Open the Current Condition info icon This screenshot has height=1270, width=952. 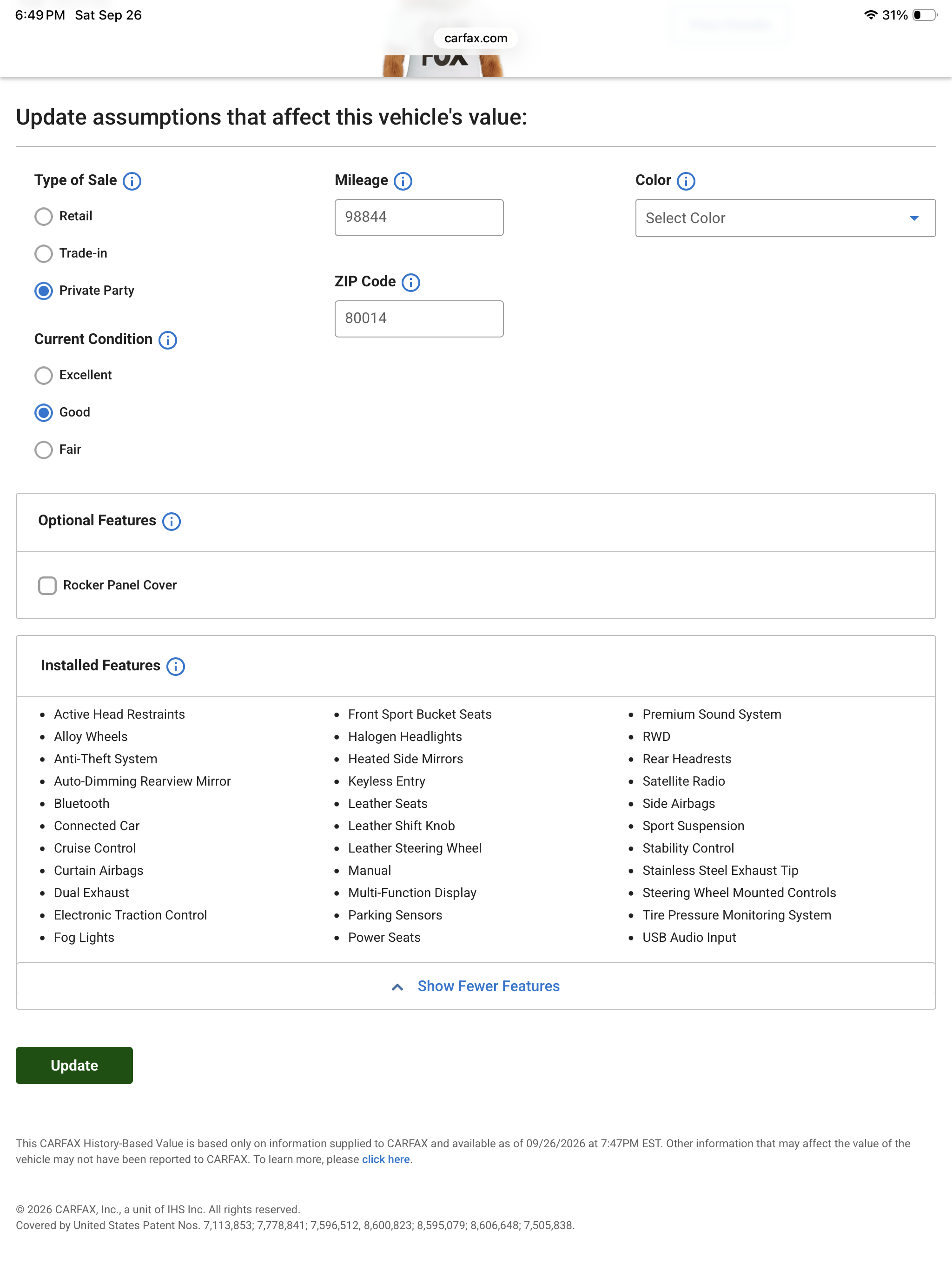point(168,340)
